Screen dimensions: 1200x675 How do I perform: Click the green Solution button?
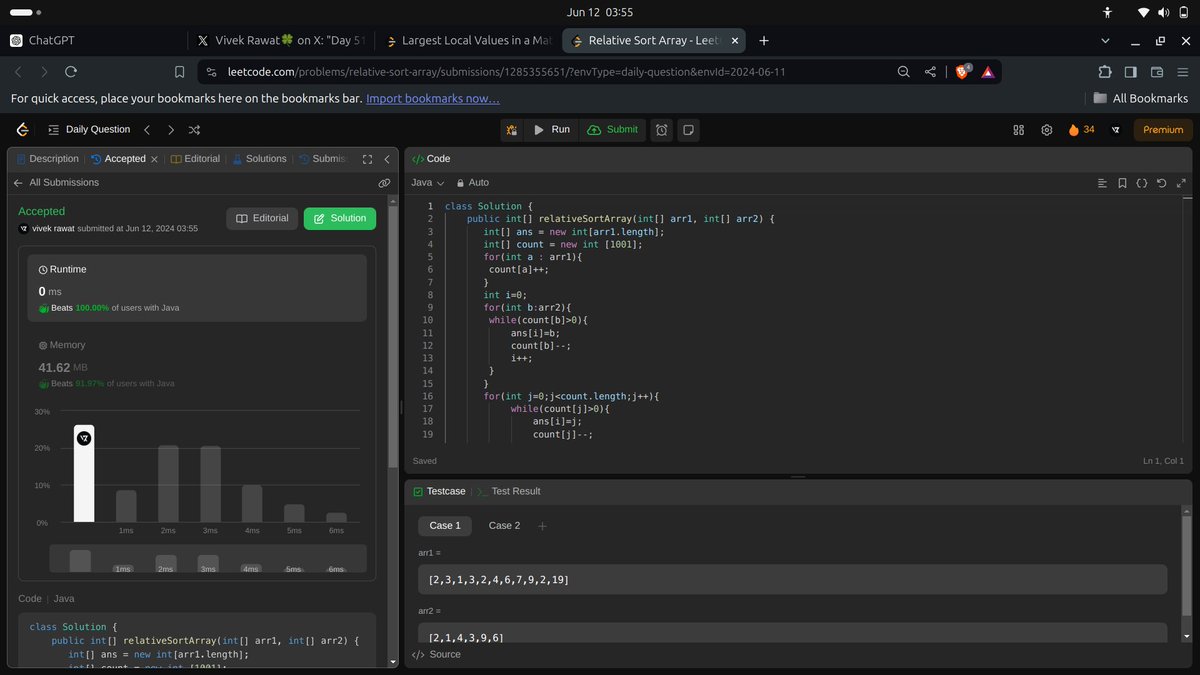coord(339,218)
